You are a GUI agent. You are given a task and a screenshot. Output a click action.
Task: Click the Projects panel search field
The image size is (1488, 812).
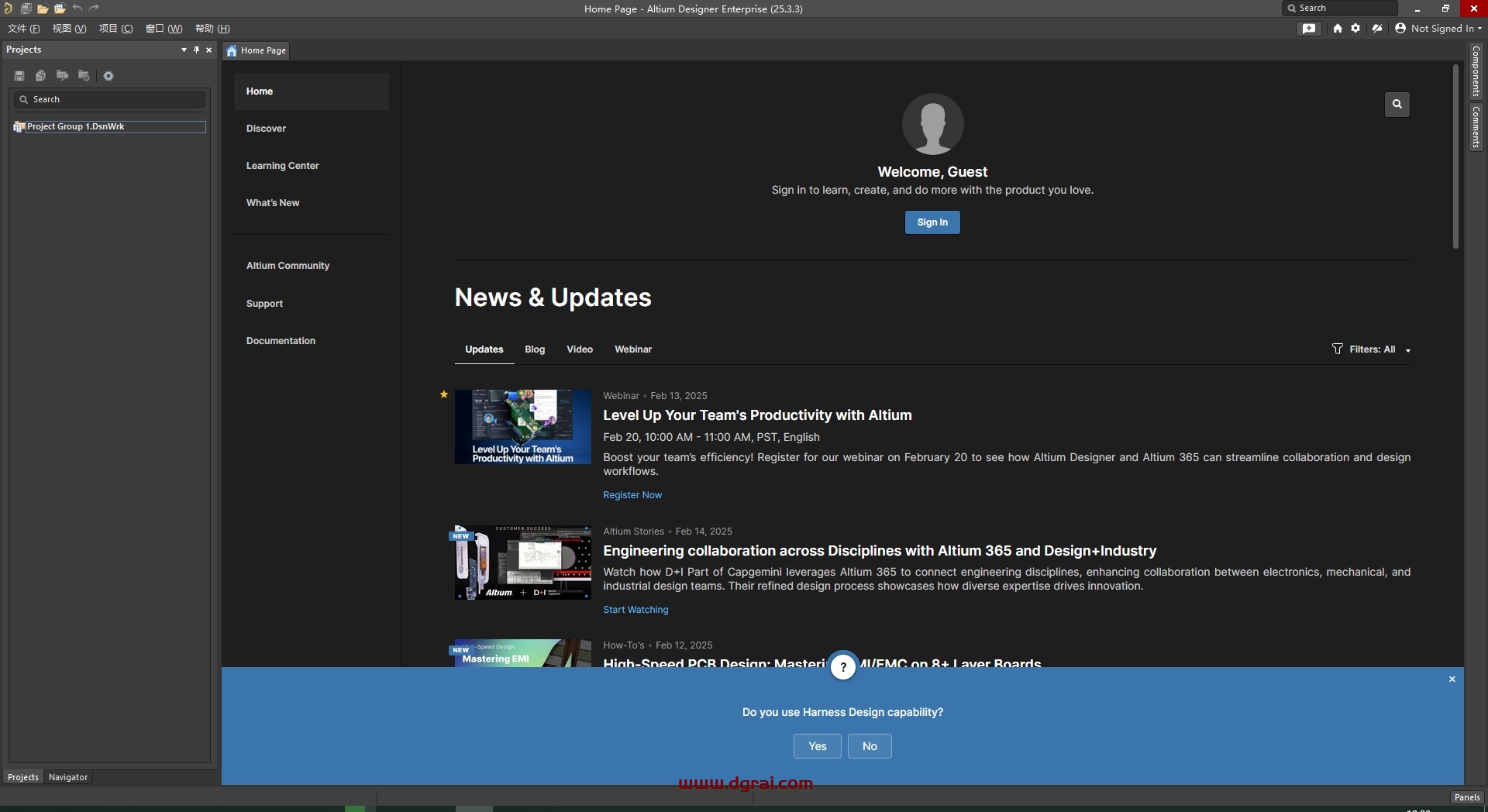(x=109, y=99)
